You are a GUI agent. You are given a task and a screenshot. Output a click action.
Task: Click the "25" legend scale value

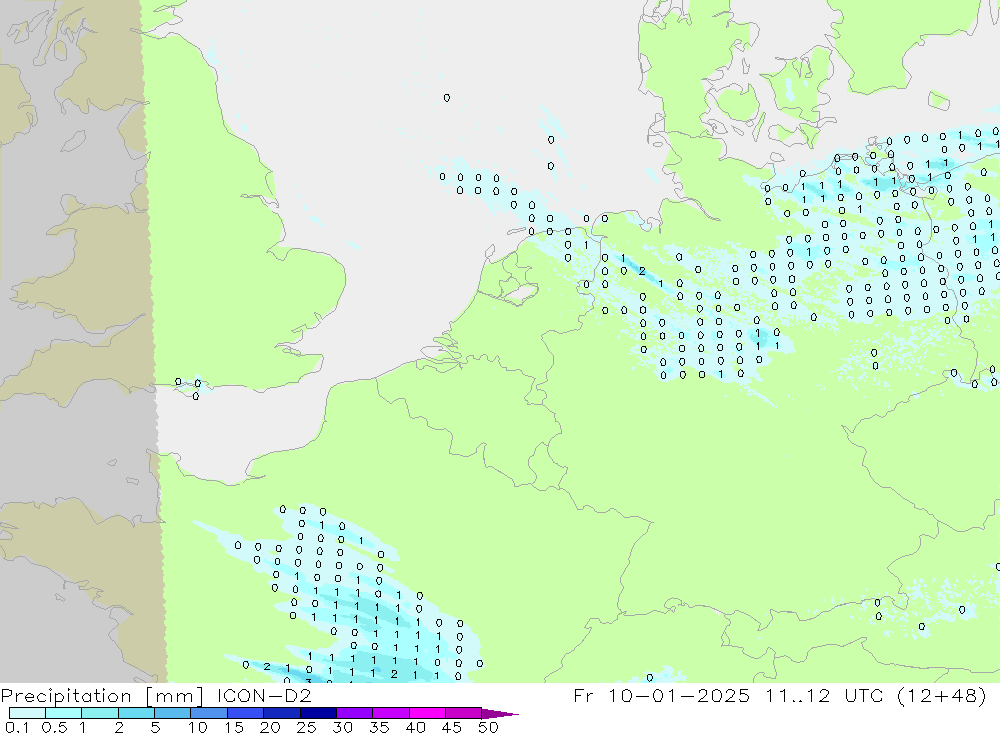pos(306,727)
